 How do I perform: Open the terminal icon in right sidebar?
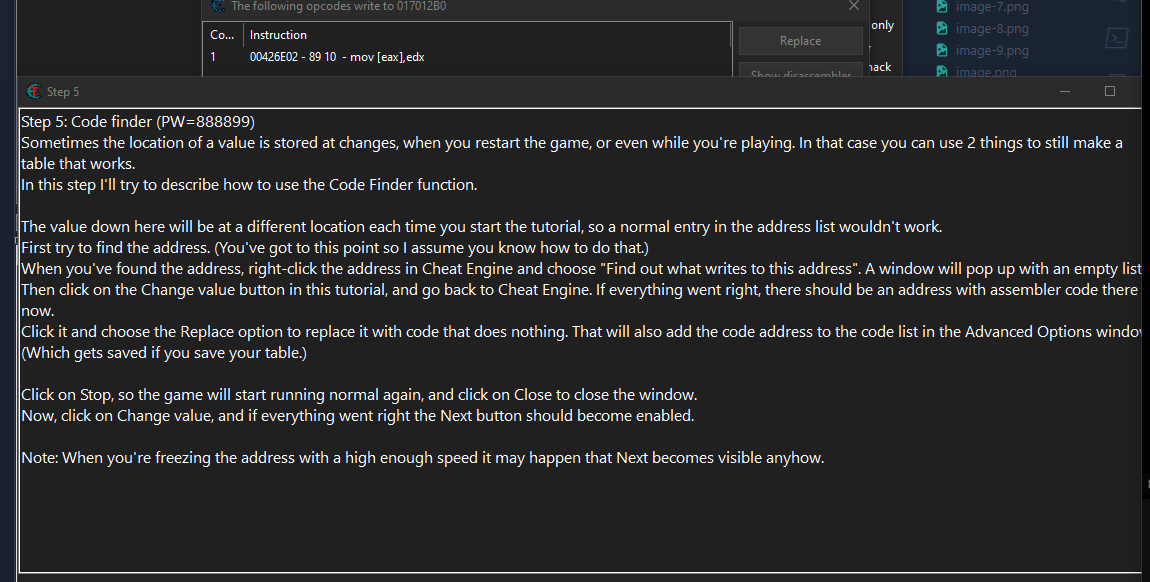pos(1118,38)
